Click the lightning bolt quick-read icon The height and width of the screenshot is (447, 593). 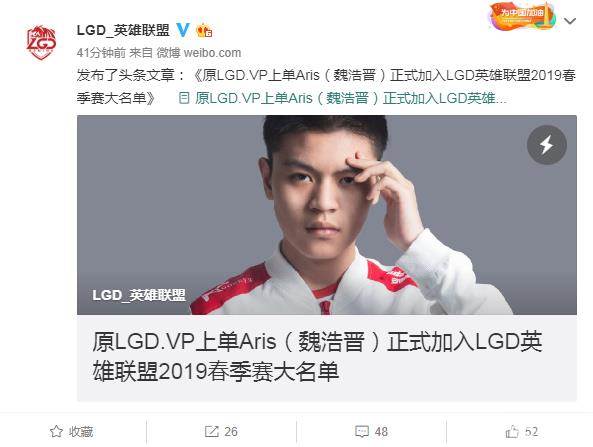point(546,145)
